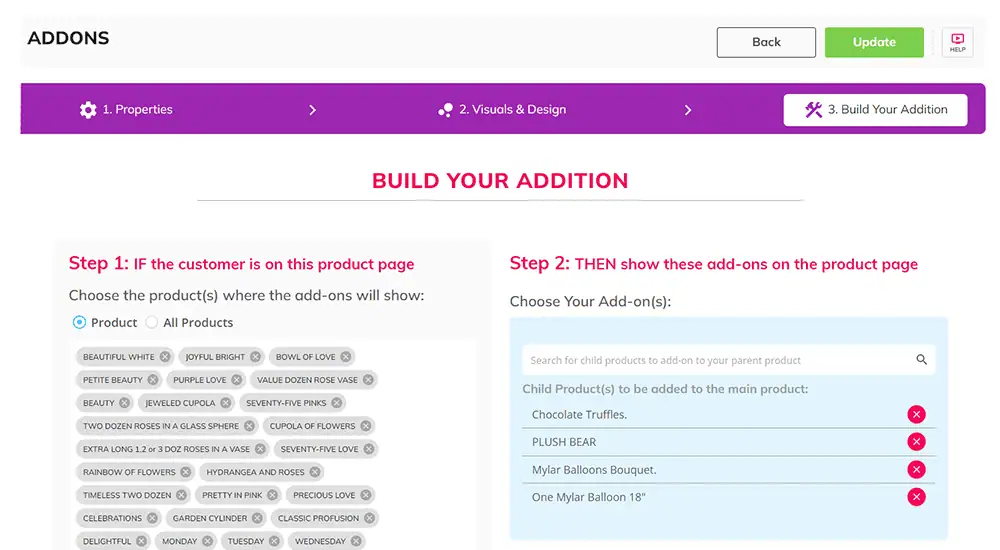Remove the TUESDAY product tag

(x=274, y=541)
